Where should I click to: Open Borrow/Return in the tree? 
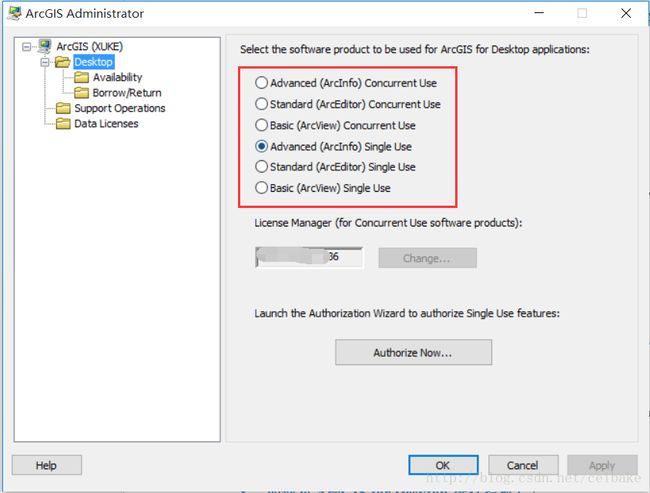point(127,92)
